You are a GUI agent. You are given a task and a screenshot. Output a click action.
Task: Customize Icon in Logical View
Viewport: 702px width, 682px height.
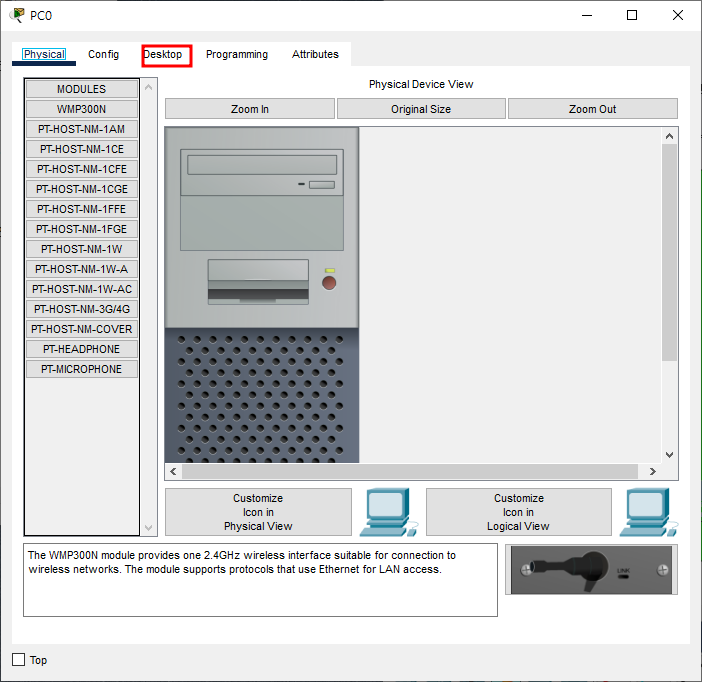[518, 512]
